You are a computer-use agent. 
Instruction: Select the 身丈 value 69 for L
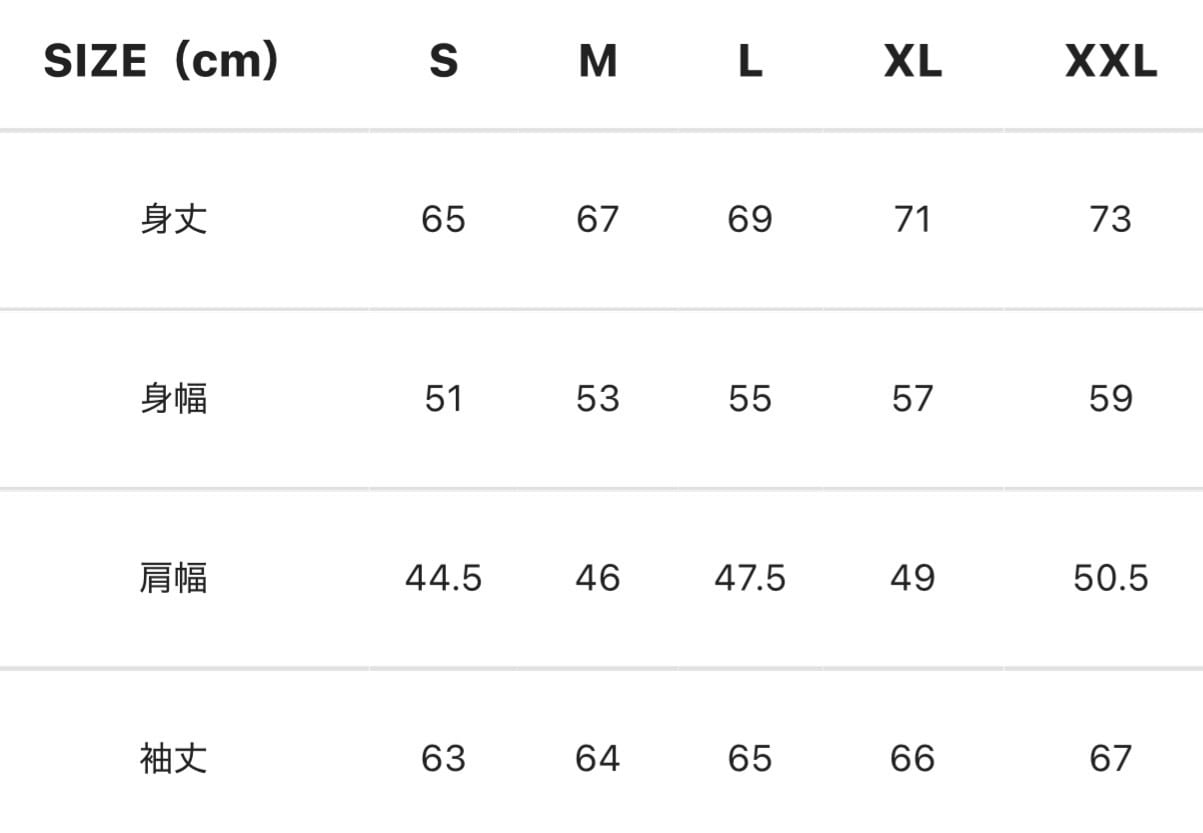(x=750, y=219)
